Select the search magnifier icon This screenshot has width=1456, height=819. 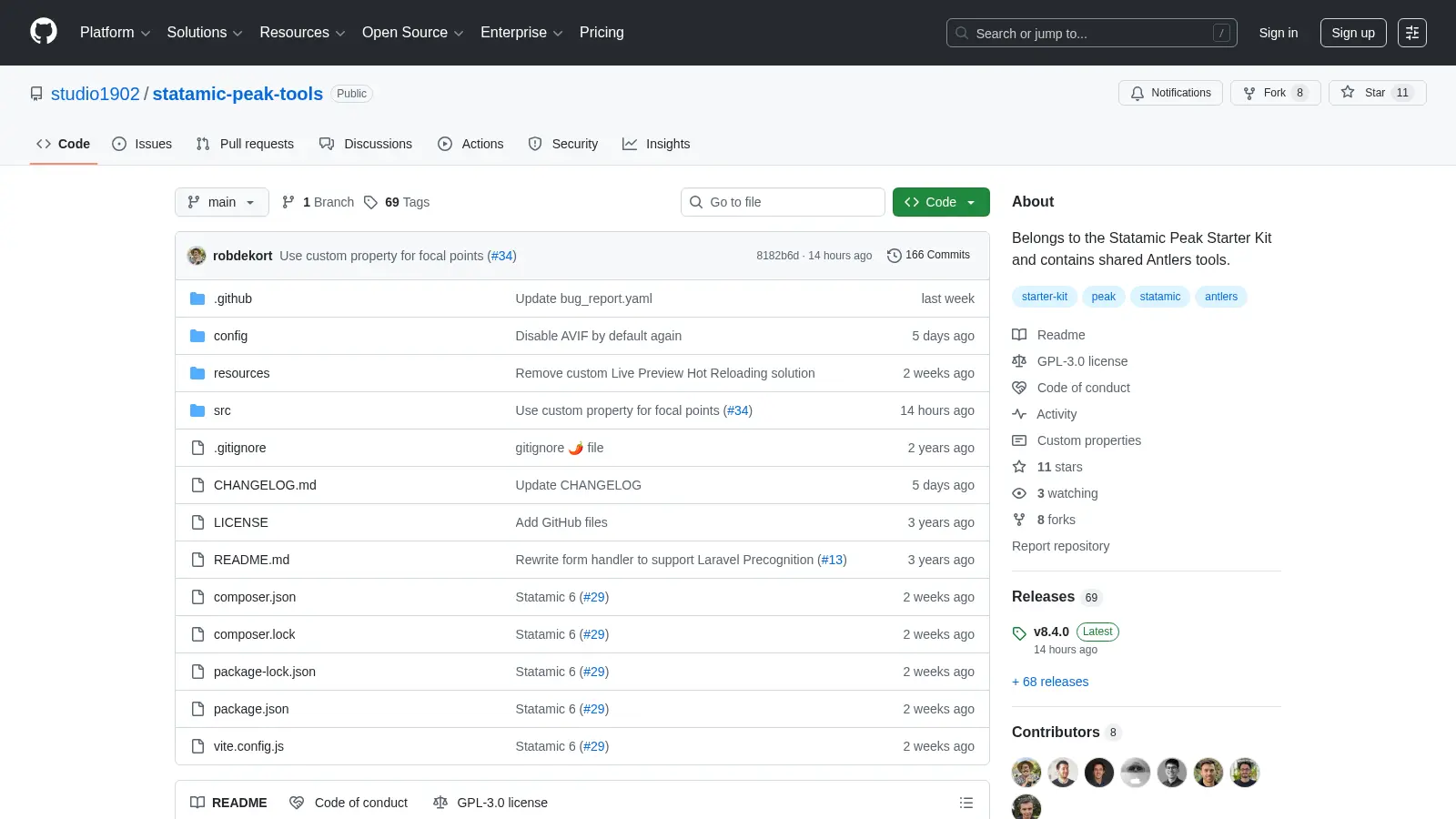tap(962, 33)
